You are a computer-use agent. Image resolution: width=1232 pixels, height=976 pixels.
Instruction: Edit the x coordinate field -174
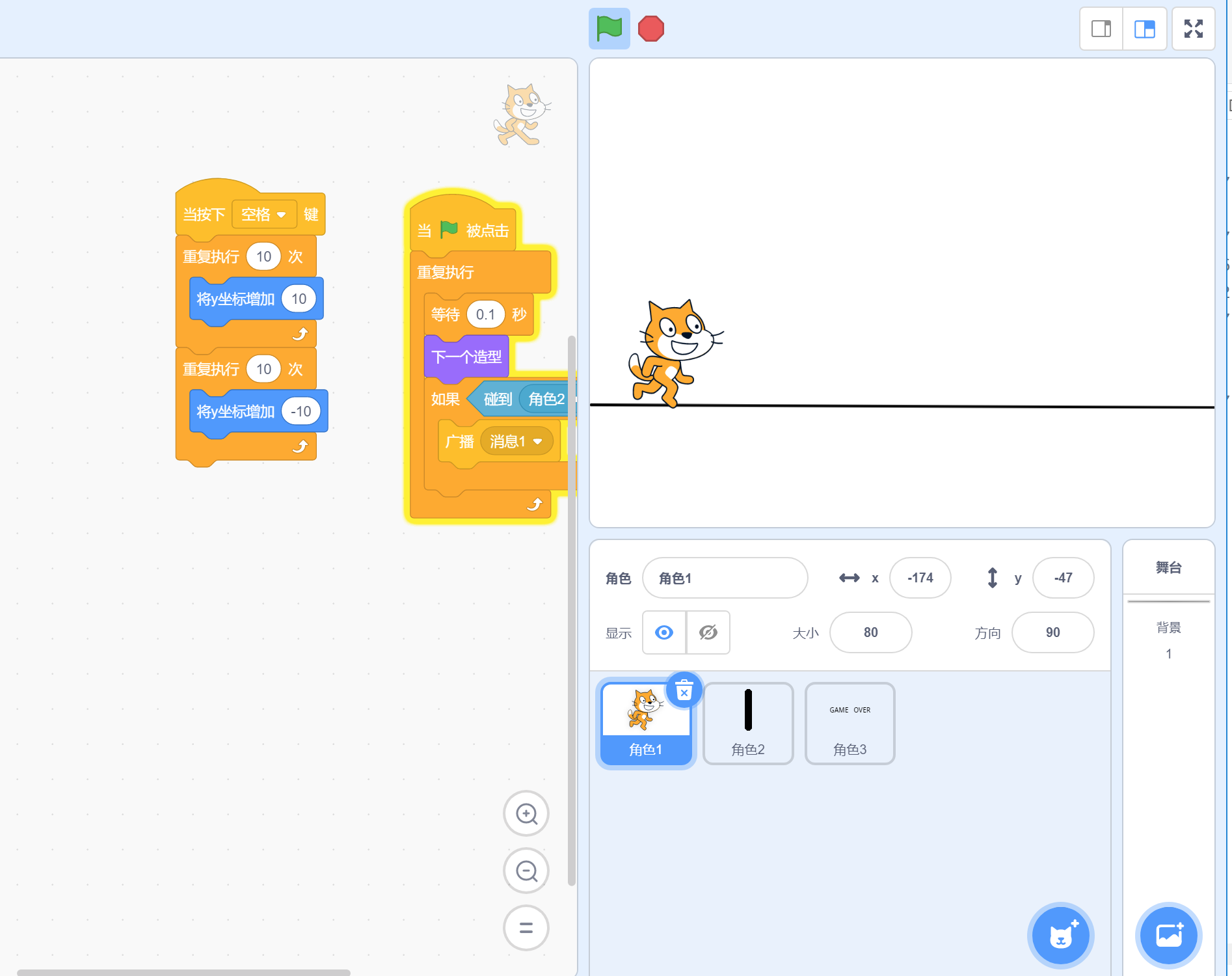click(x=920, y=578)
